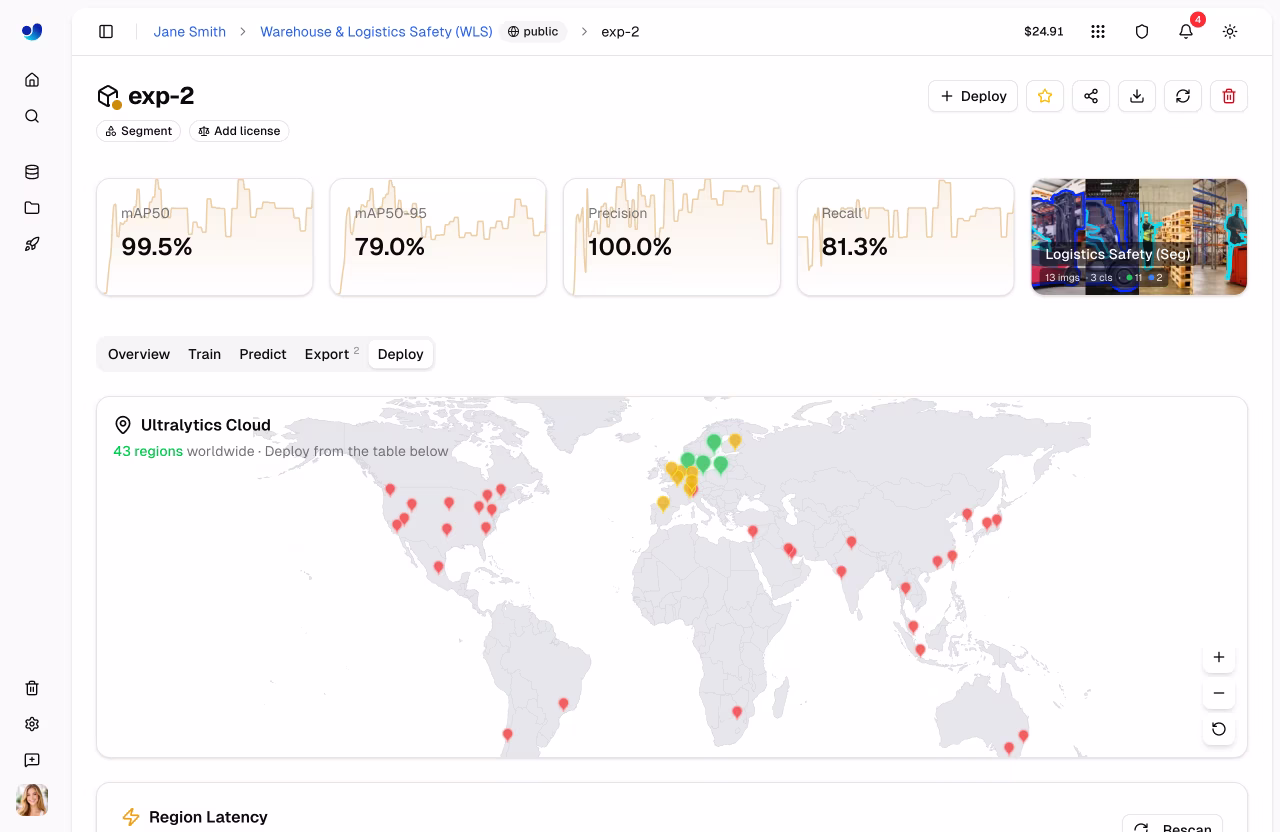Click the exp-2 breadcrumb text
The image size is (1280, 832).
(620, 32)
